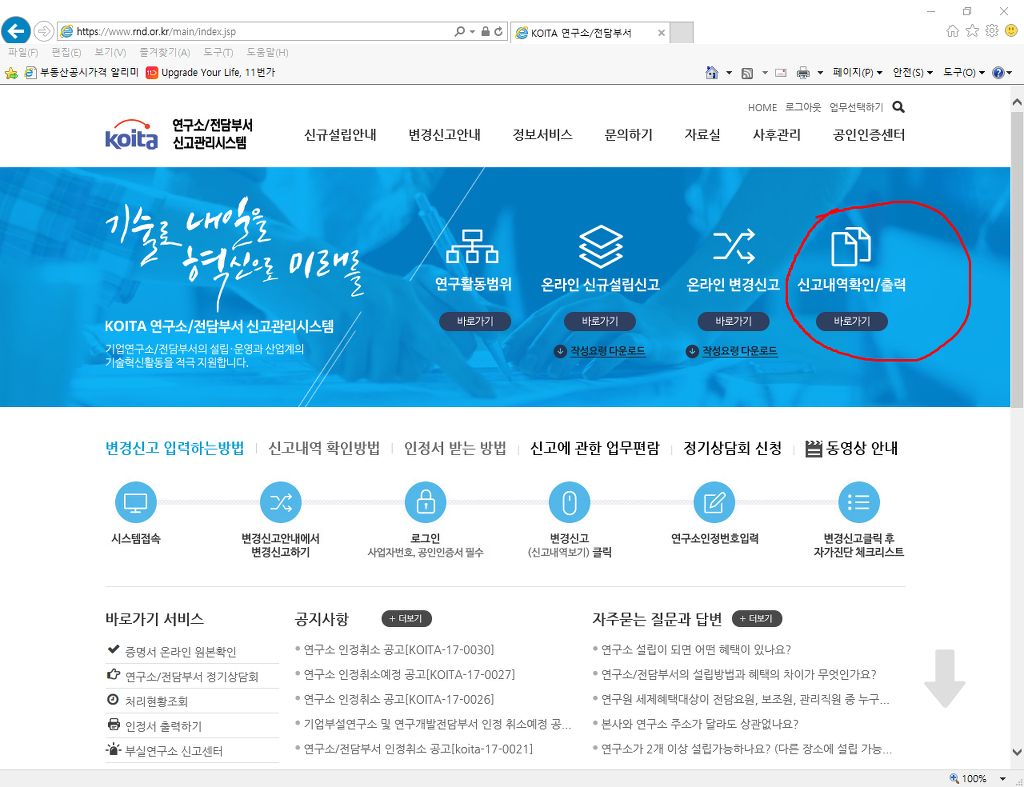Image resolution: width=1024 pixels, height=787 pixels.
Task: Click the 변경신고 mouse step icon
Action: pyautogui.click(x=569, y=502)
